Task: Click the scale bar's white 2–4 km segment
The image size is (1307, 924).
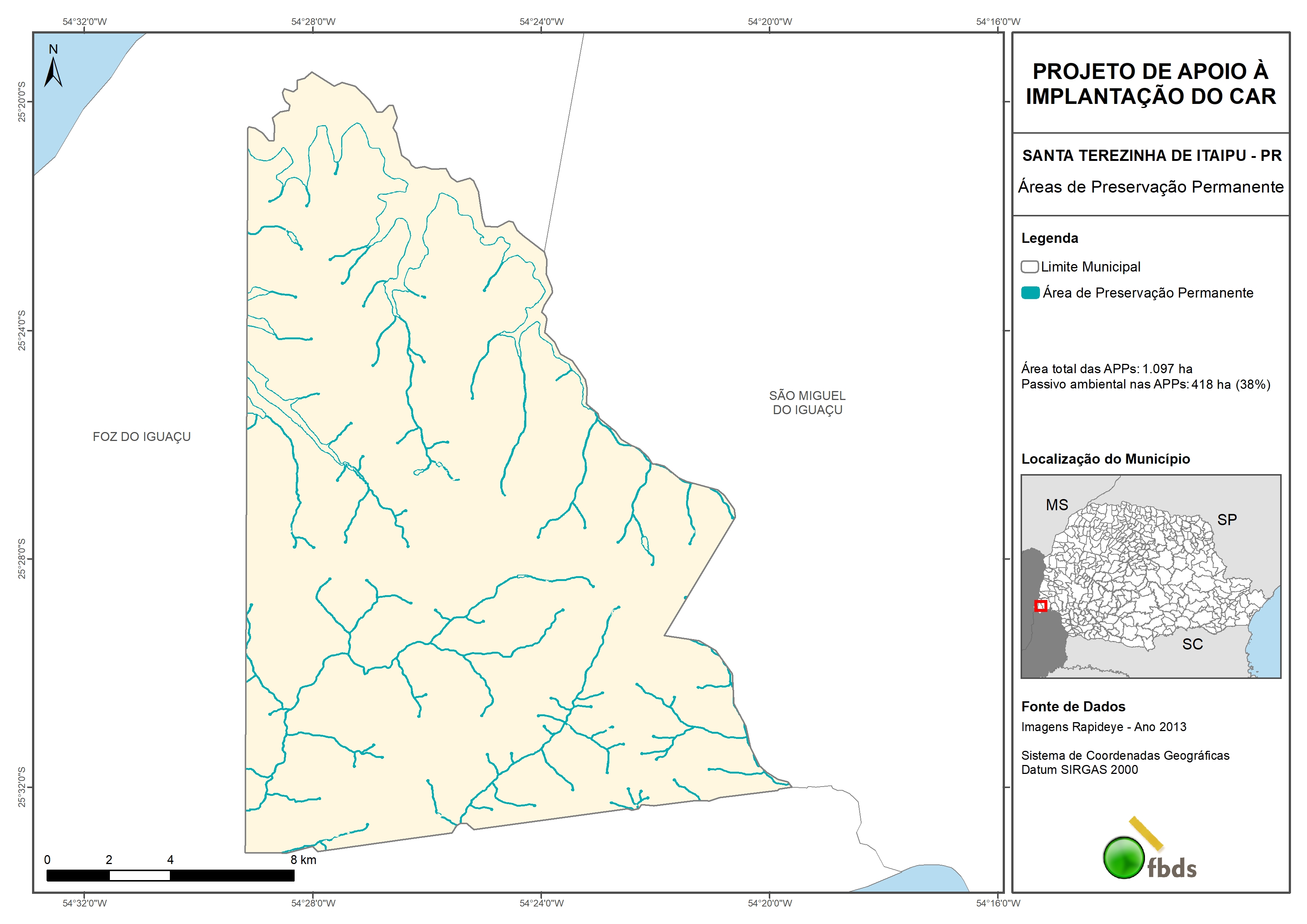Action: point(139,876)
